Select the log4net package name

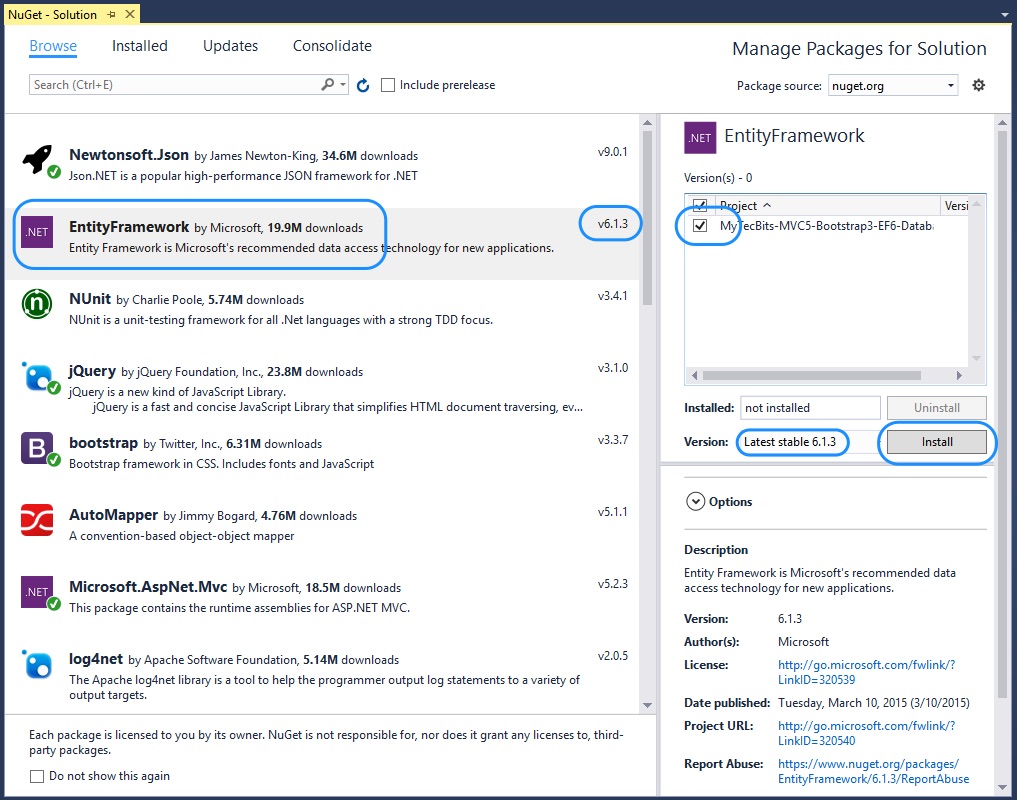(95, 659)
